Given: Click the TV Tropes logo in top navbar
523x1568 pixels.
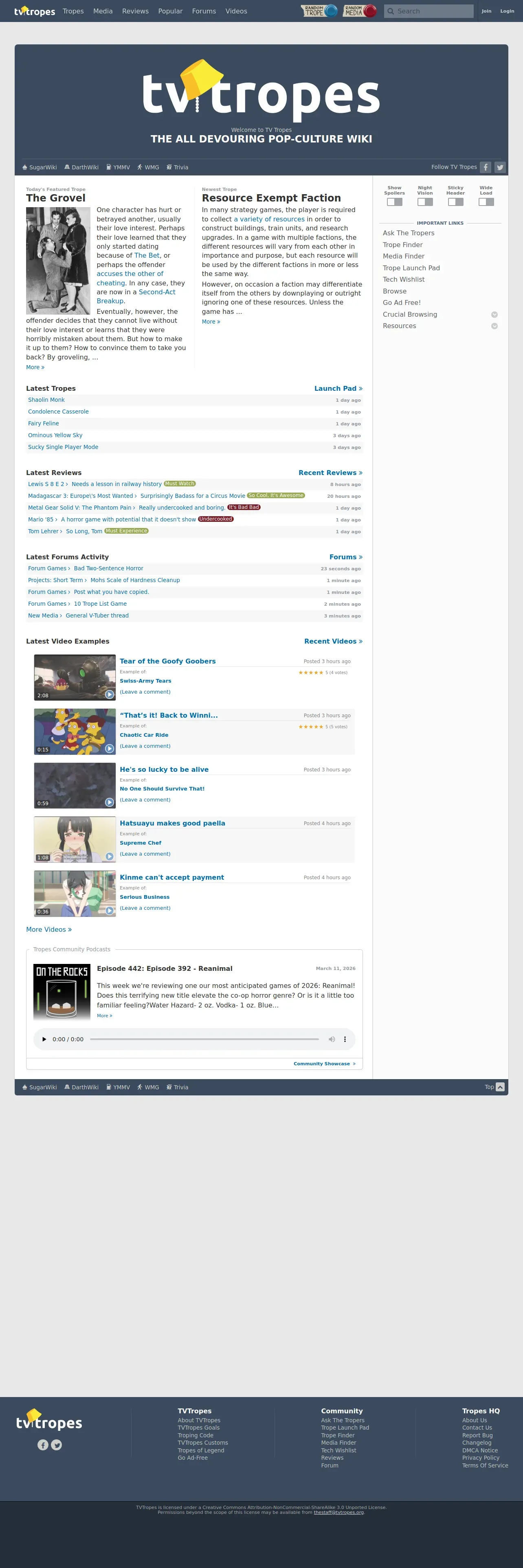Looking at the screenshot, I should pos(35,11).
